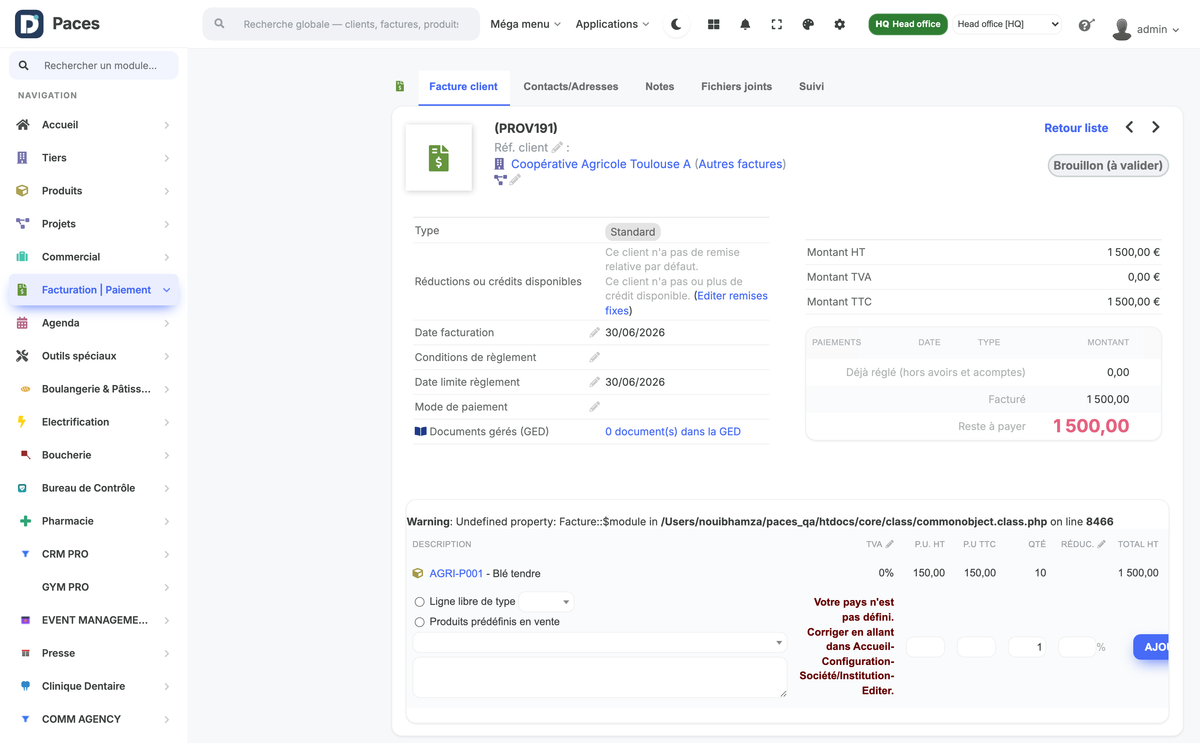This screenshot has width=1200, height=743.
Task: Edit Mode de paiement pencil icon
Action: (x=595, y=407)
